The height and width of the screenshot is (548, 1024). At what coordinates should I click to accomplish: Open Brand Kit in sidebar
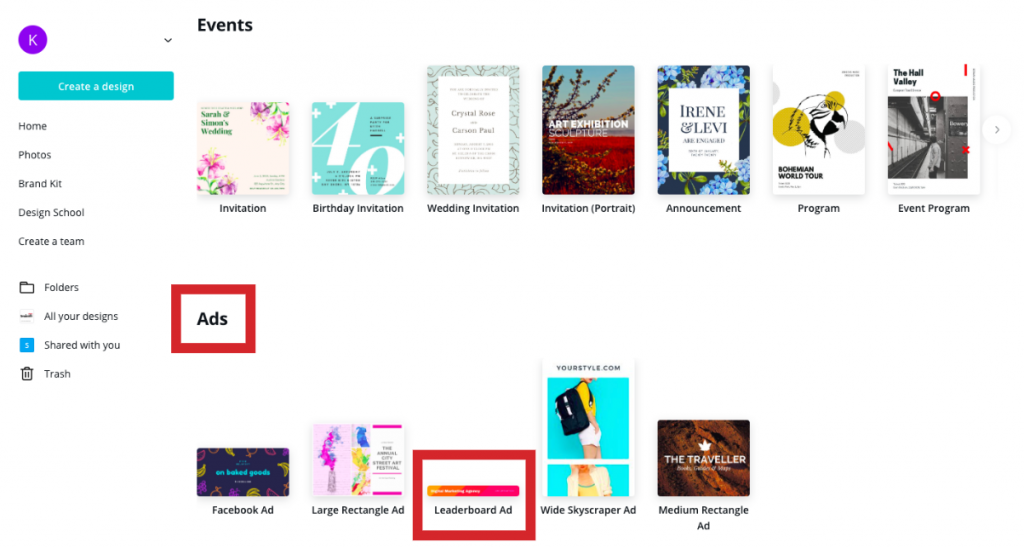[40, 184]
